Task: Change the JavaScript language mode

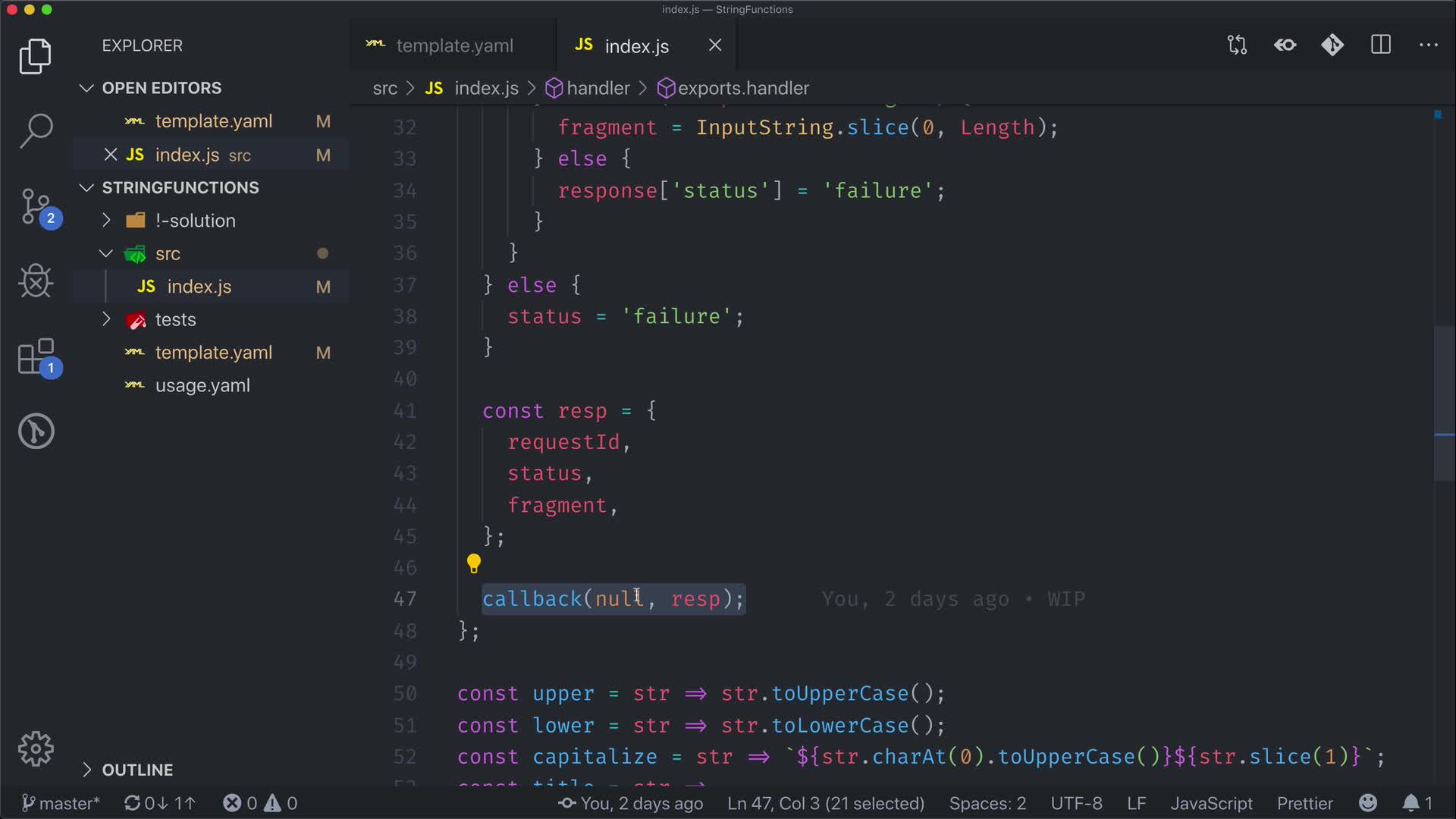Action: tap(1211, 803)
